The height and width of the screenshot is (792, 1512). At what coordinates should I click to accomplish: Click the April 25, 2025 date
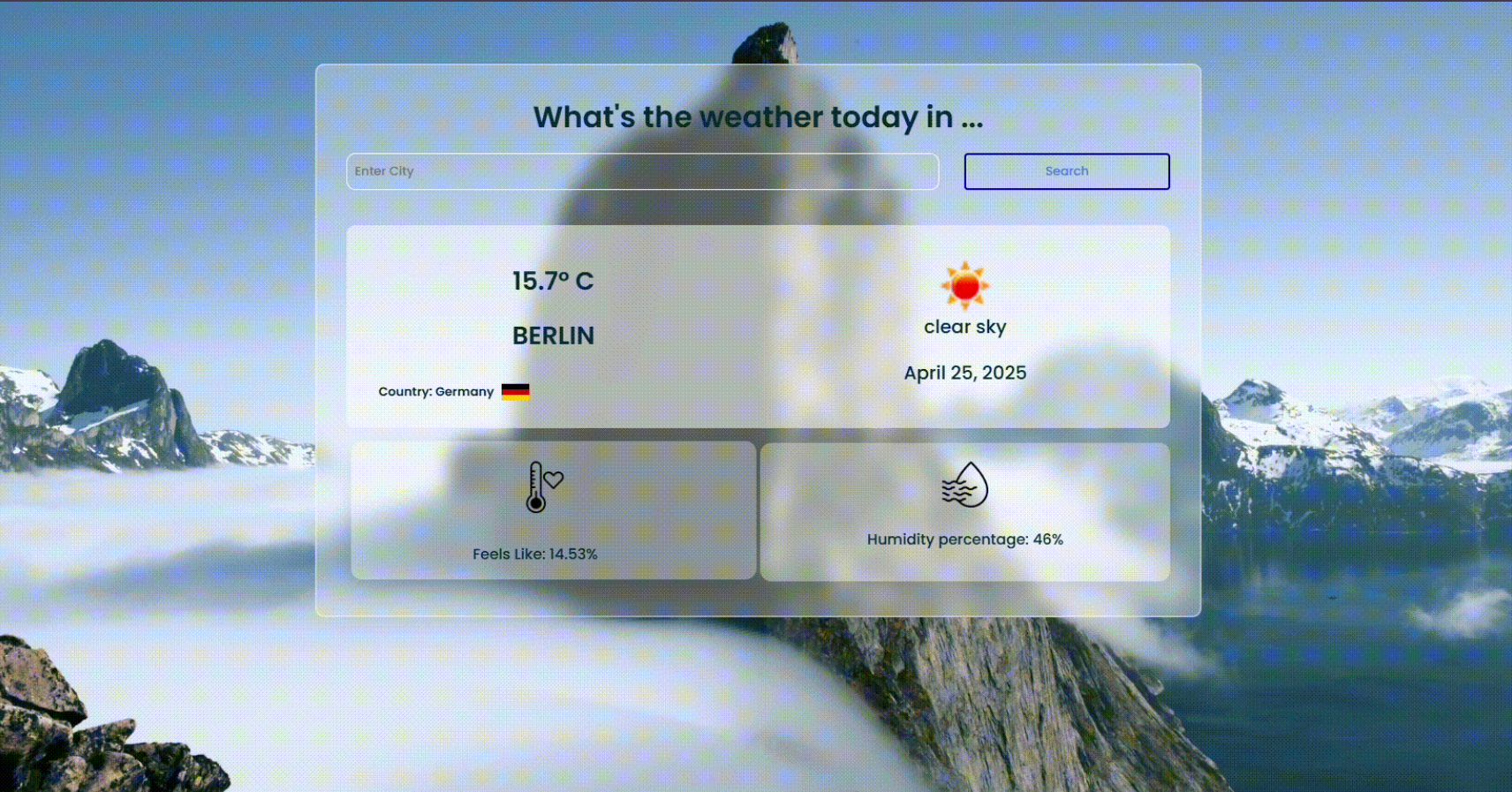[964, 373]
